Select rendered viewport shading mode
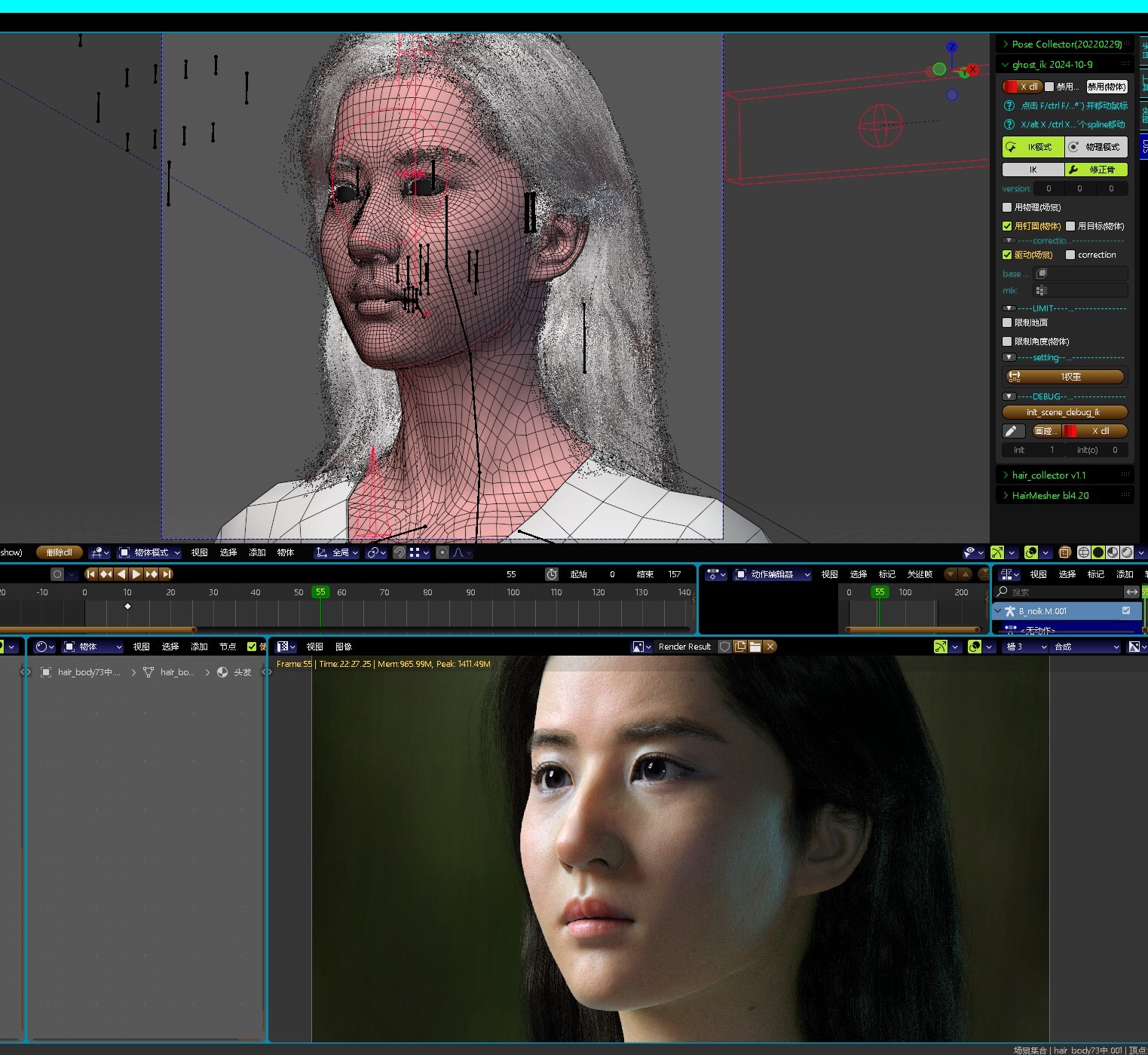1148x1055 pixels. click(1127, 552)
